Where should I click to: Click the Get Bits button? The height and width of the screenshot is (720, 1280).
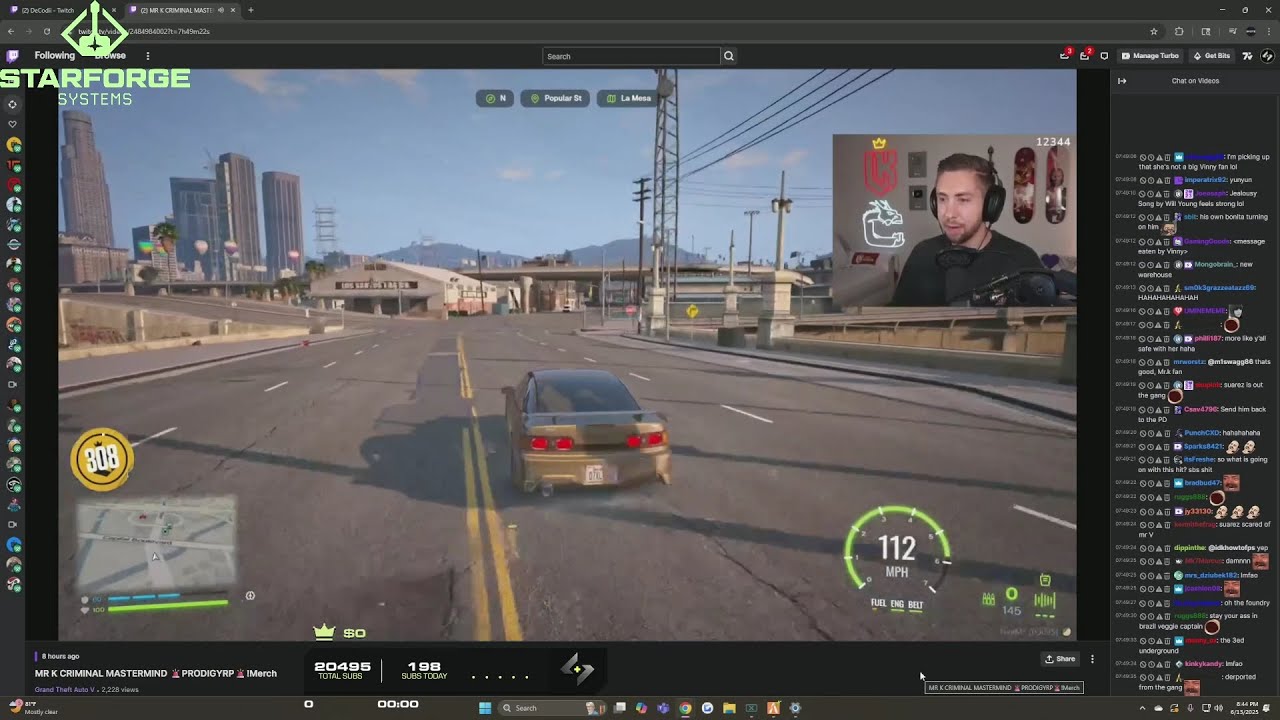1212,56
